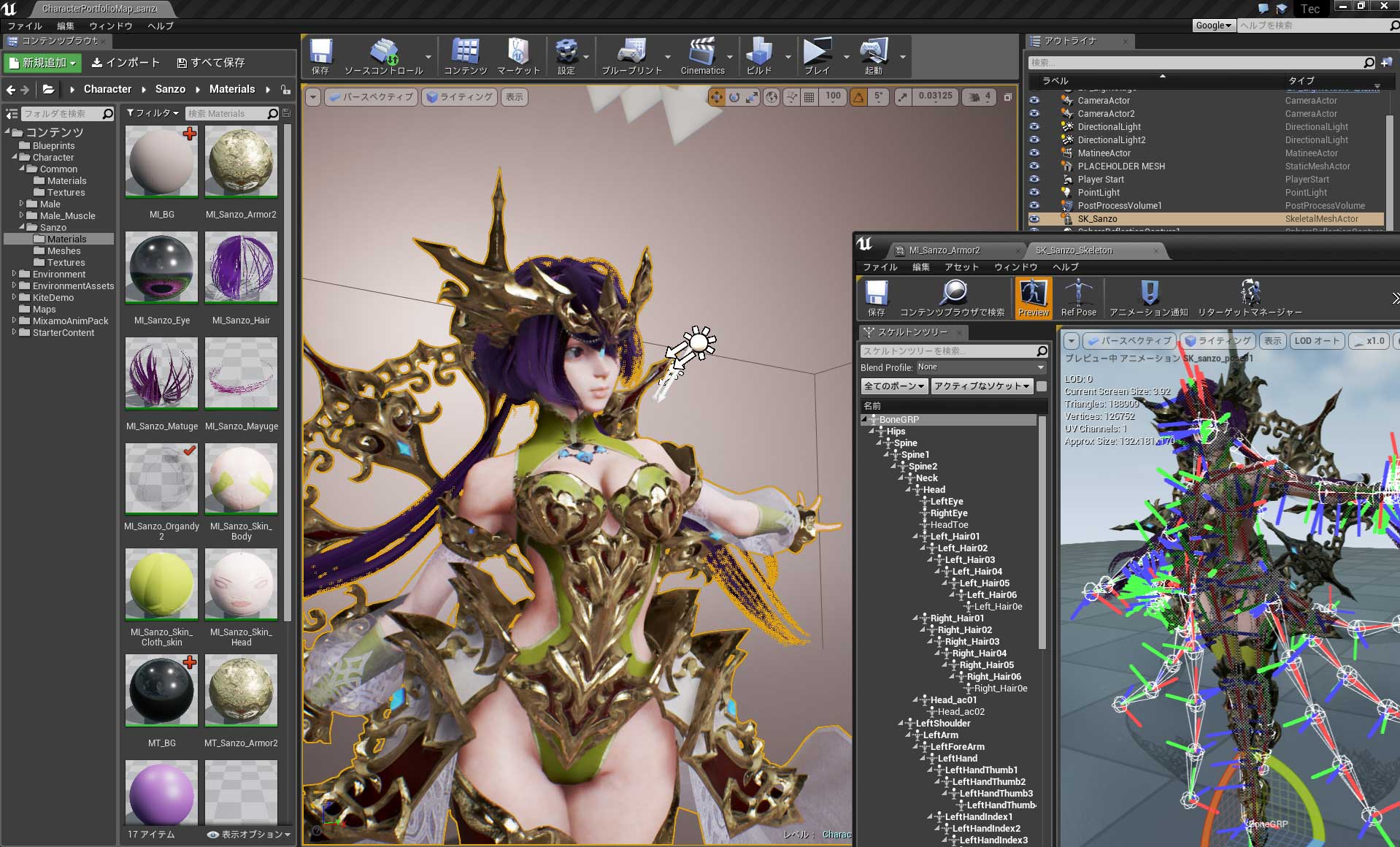Click the Content Browser path lock icon
Screen dimensions: 1400x847
(285, 90)
